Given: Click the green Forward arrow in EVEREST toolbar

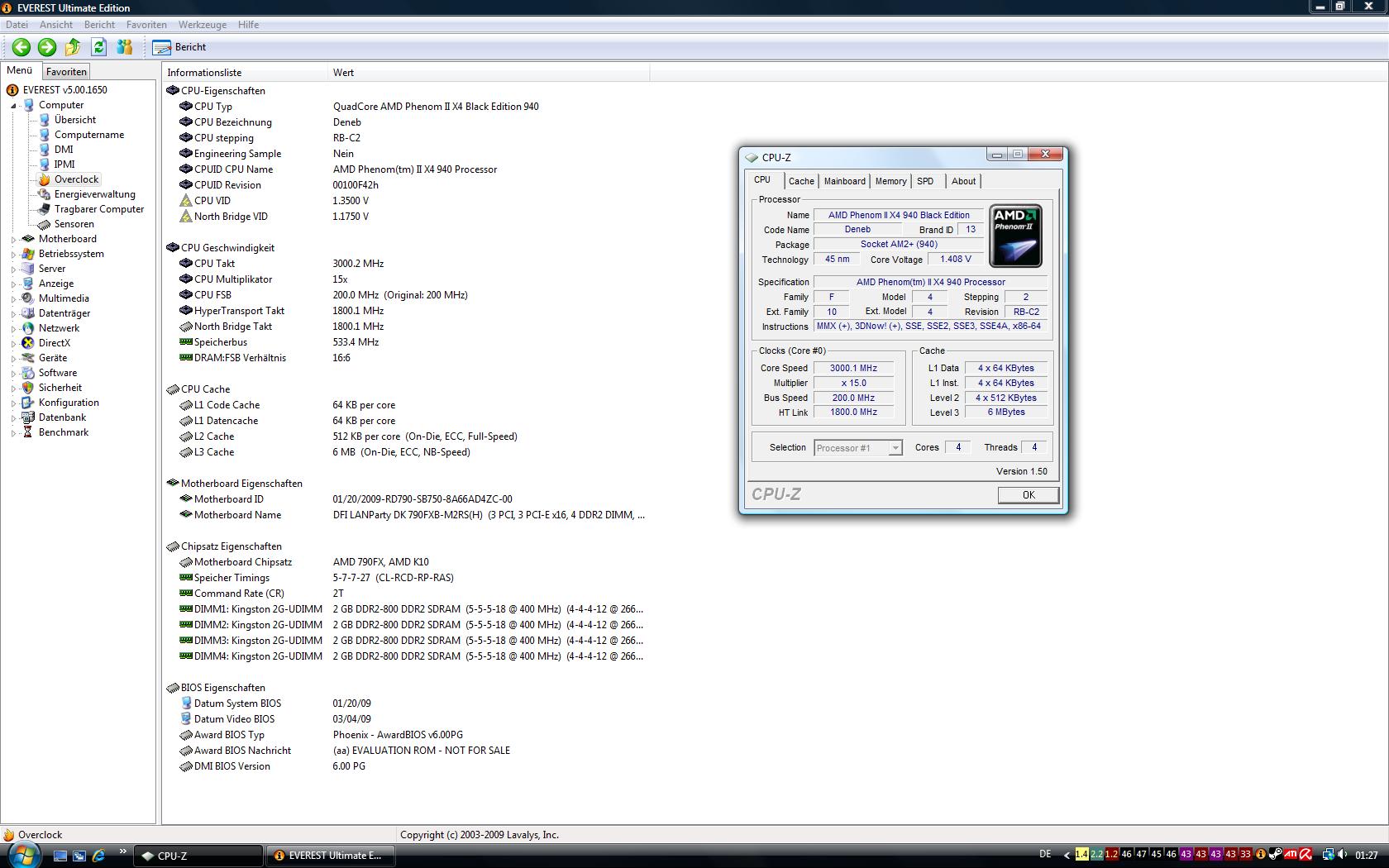Looking at the screenshot, I should (x=47, y=47).
